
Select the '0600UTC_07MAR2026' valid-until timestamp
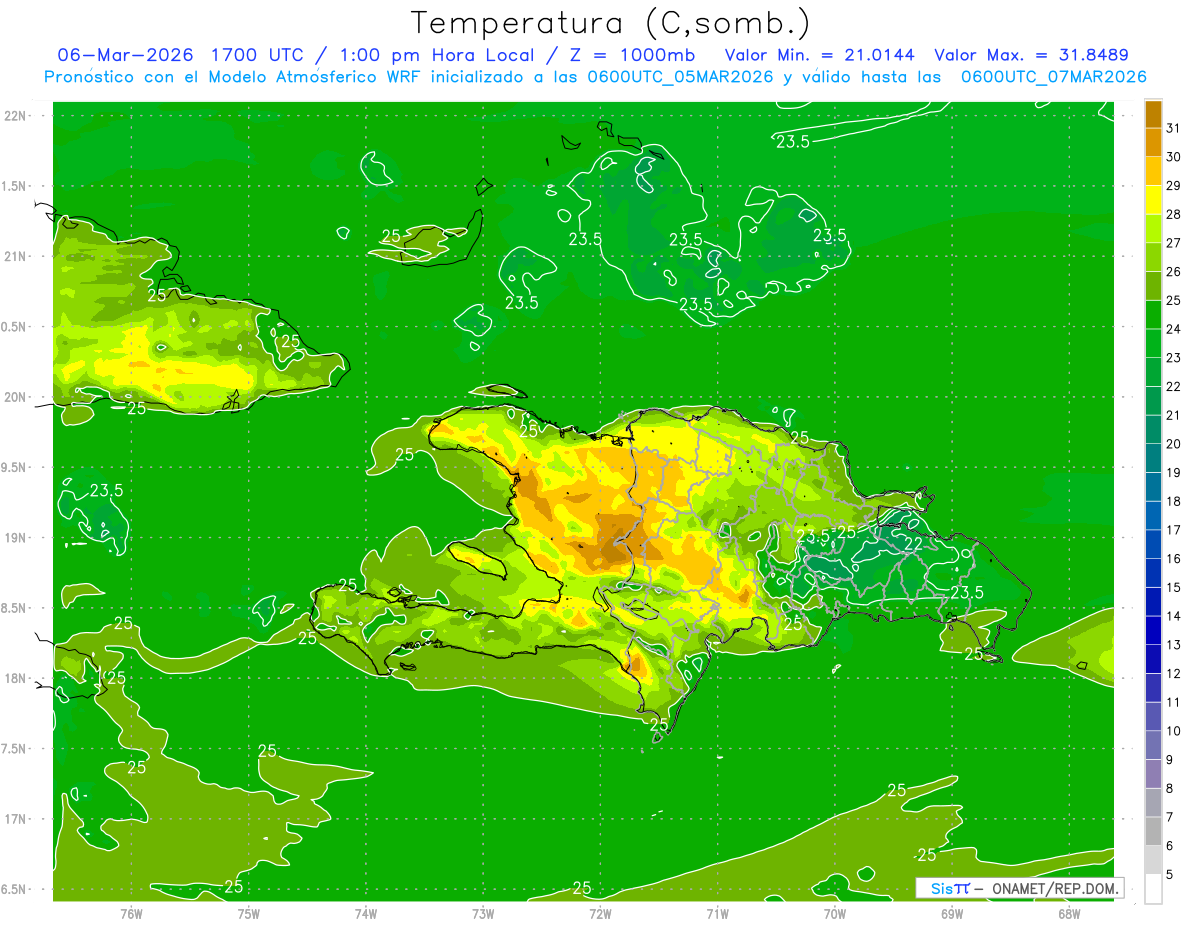[x=1053, y=76]
